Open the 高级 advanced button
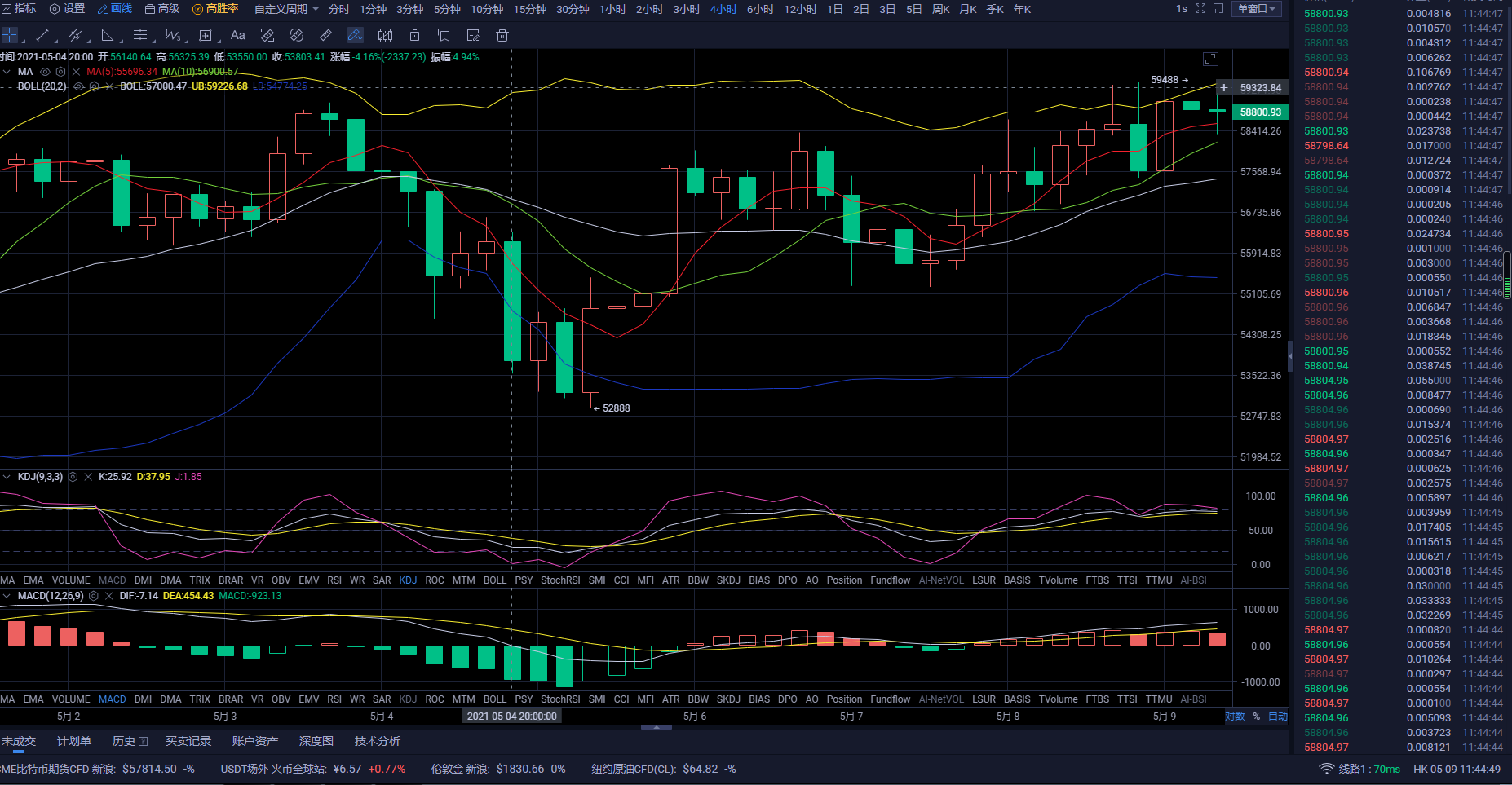The width and height of the screenshot is (1512, 785). tap(162, 8)
